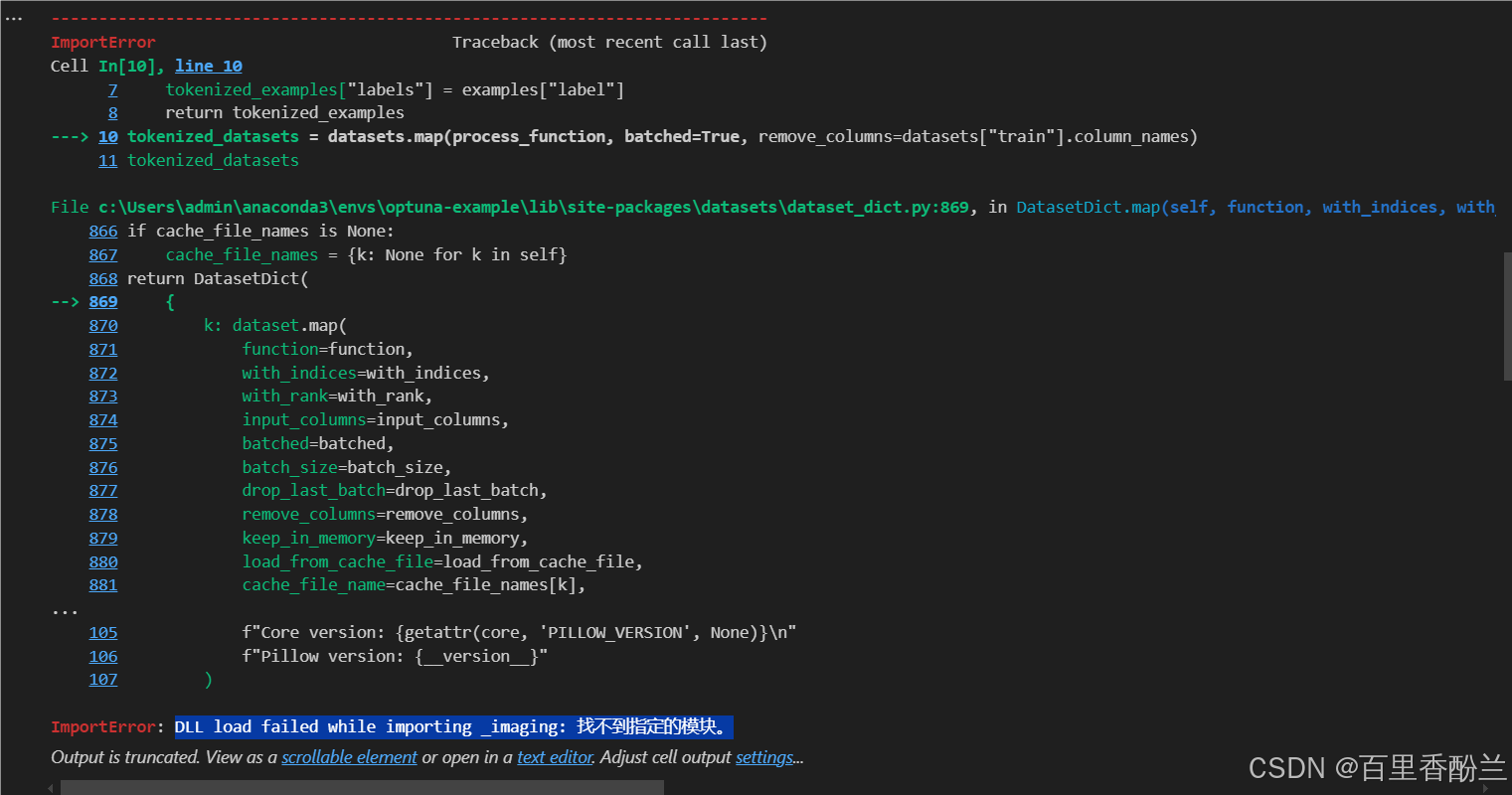Open line 870 dataset.map link
1512x795 pixels.
[x=103, y=325]
